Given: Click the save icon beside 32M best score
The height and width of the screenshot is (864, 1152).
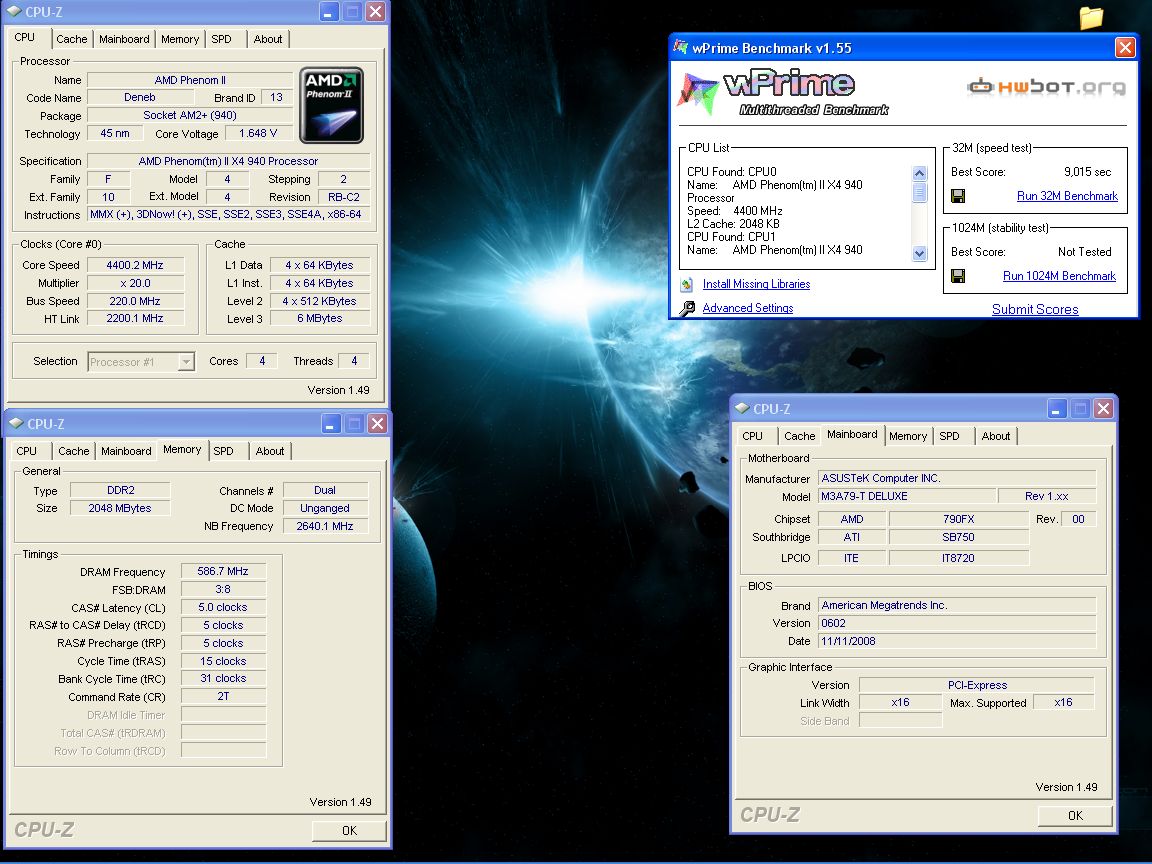Looking at the screenshot, I should [x=958, y=196].
